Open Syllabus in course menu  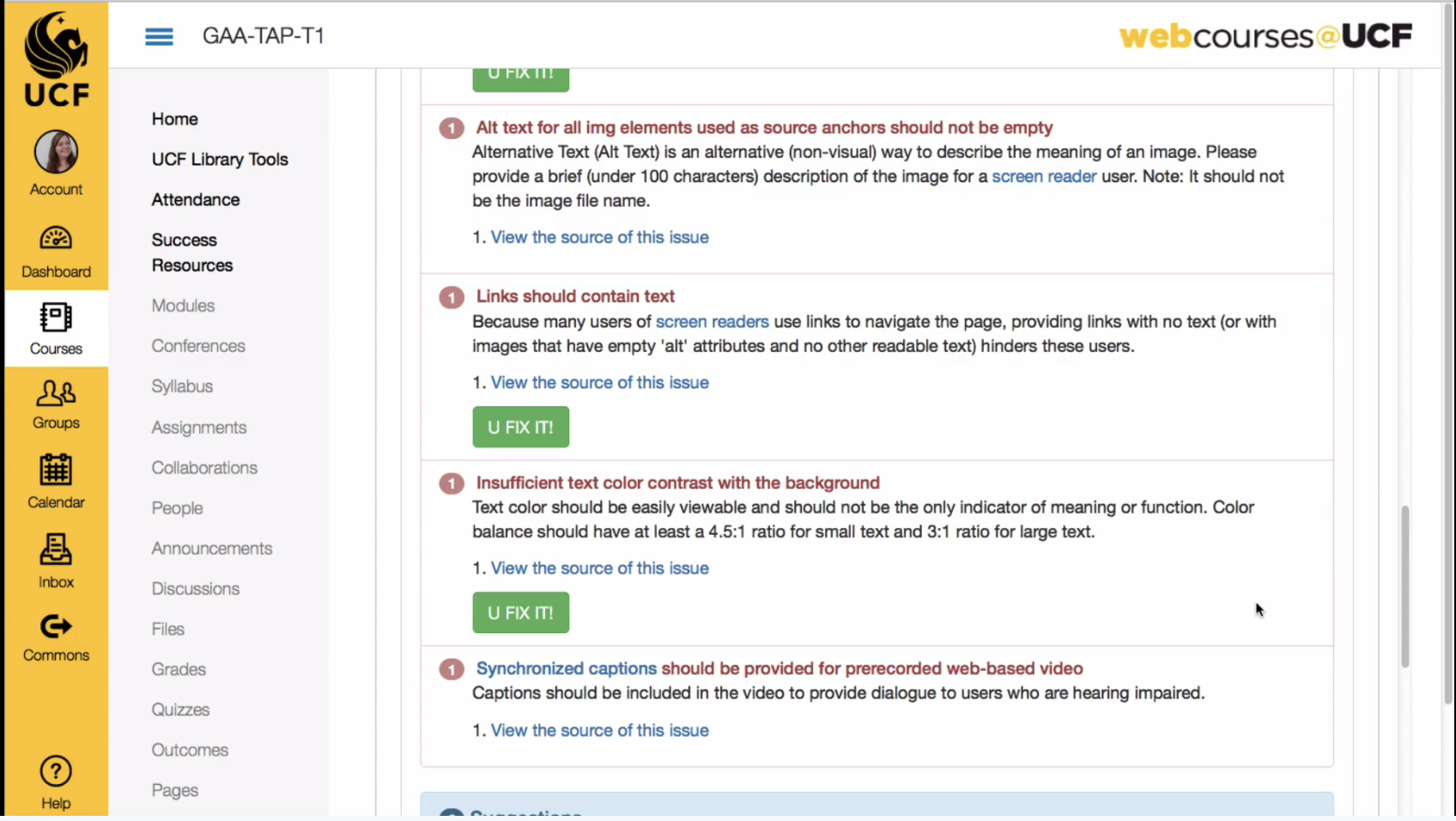coord(182,386)
